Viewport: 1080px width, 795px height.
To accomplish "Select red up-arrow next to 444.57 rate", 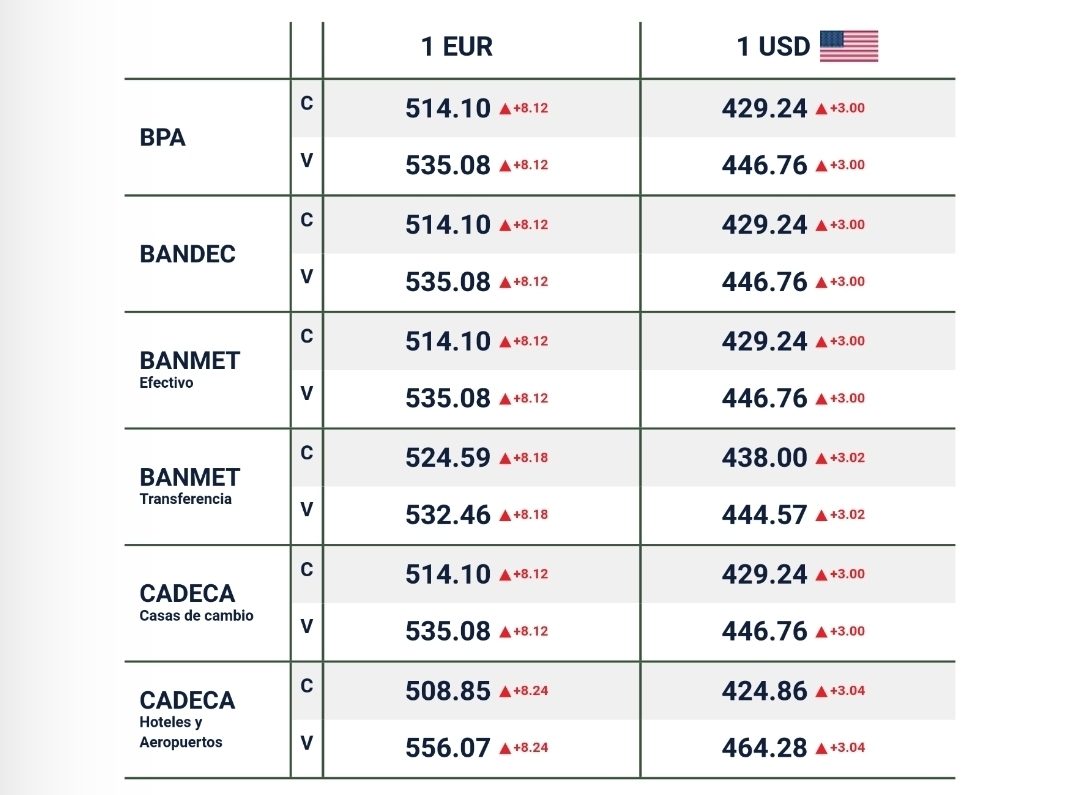I will click(x=821, y=515).
